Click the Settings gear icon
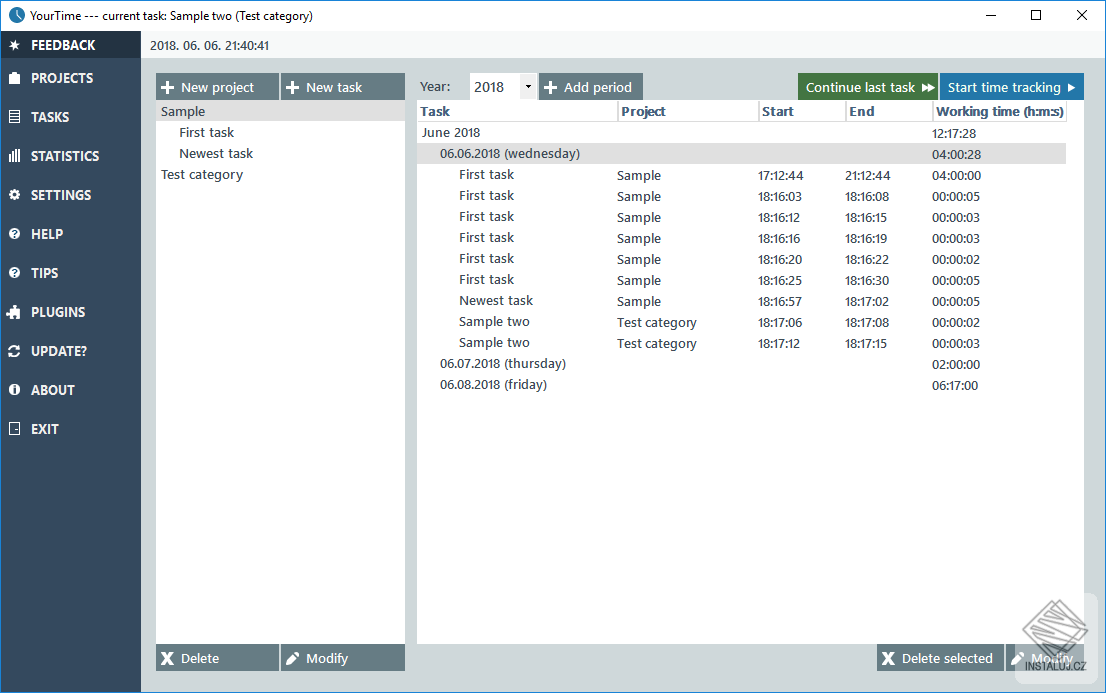Screen dimensions: 1106x693 14,195
